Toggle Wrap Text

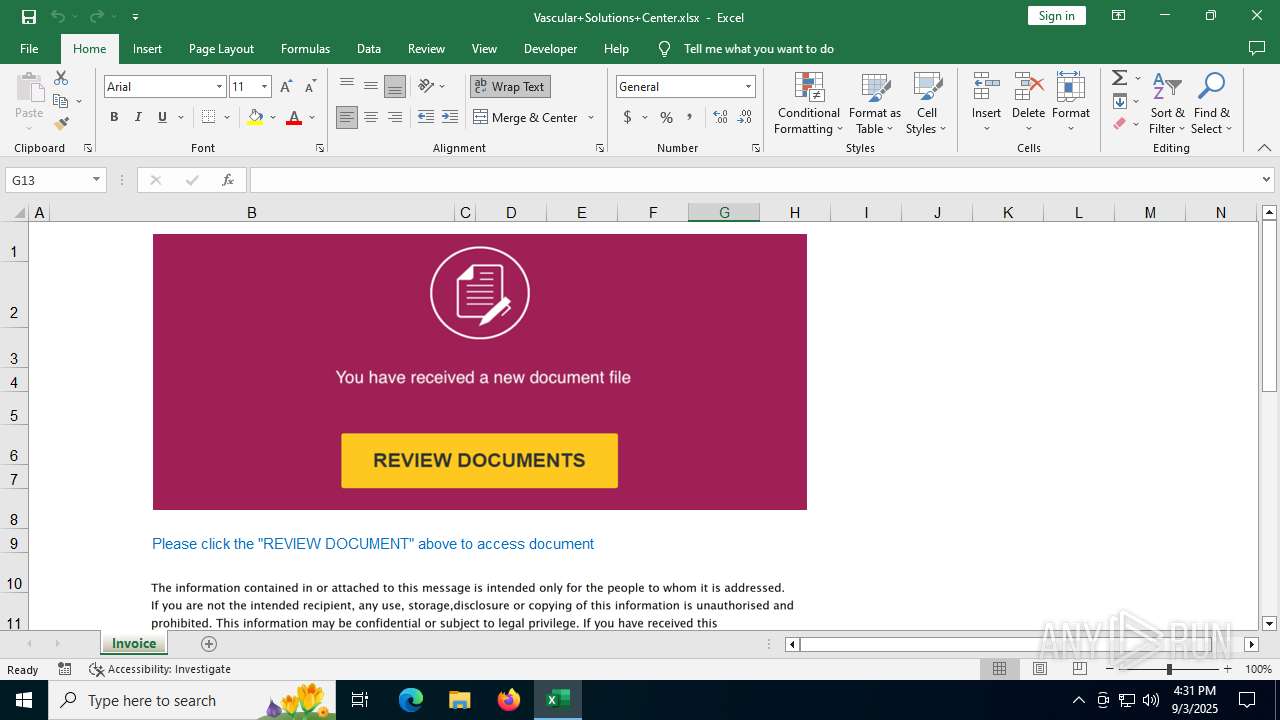click(x=510, y=86)
